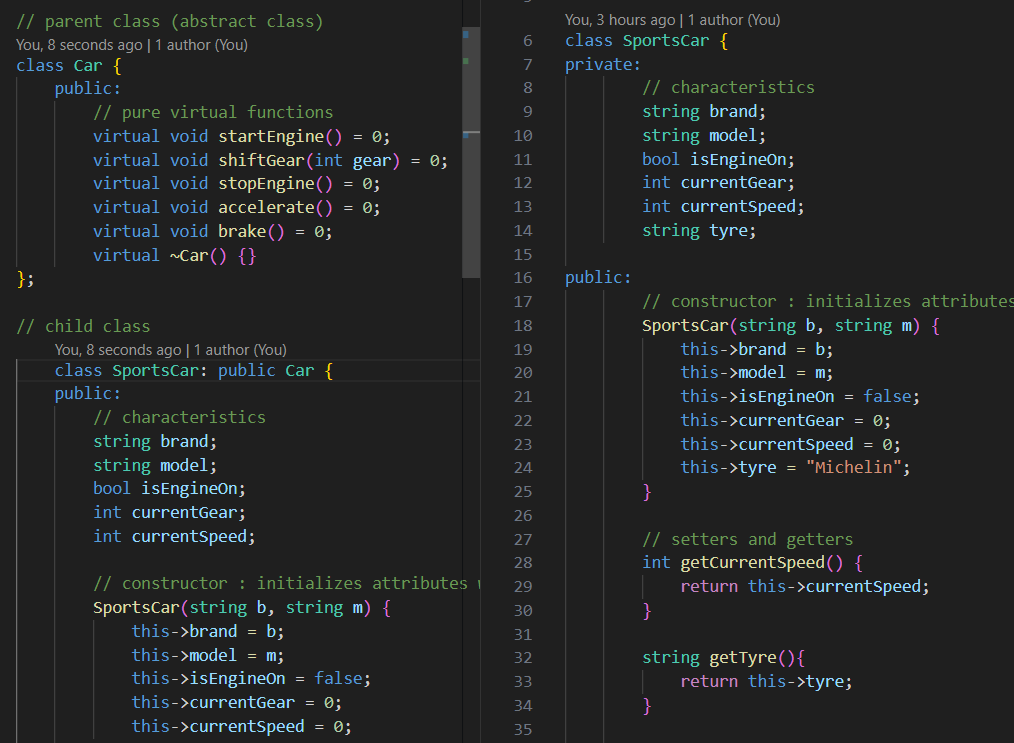Click 'class SportsCar {' on line 6
Viewport: 1014px width, 743px height.
coord(646,41)
